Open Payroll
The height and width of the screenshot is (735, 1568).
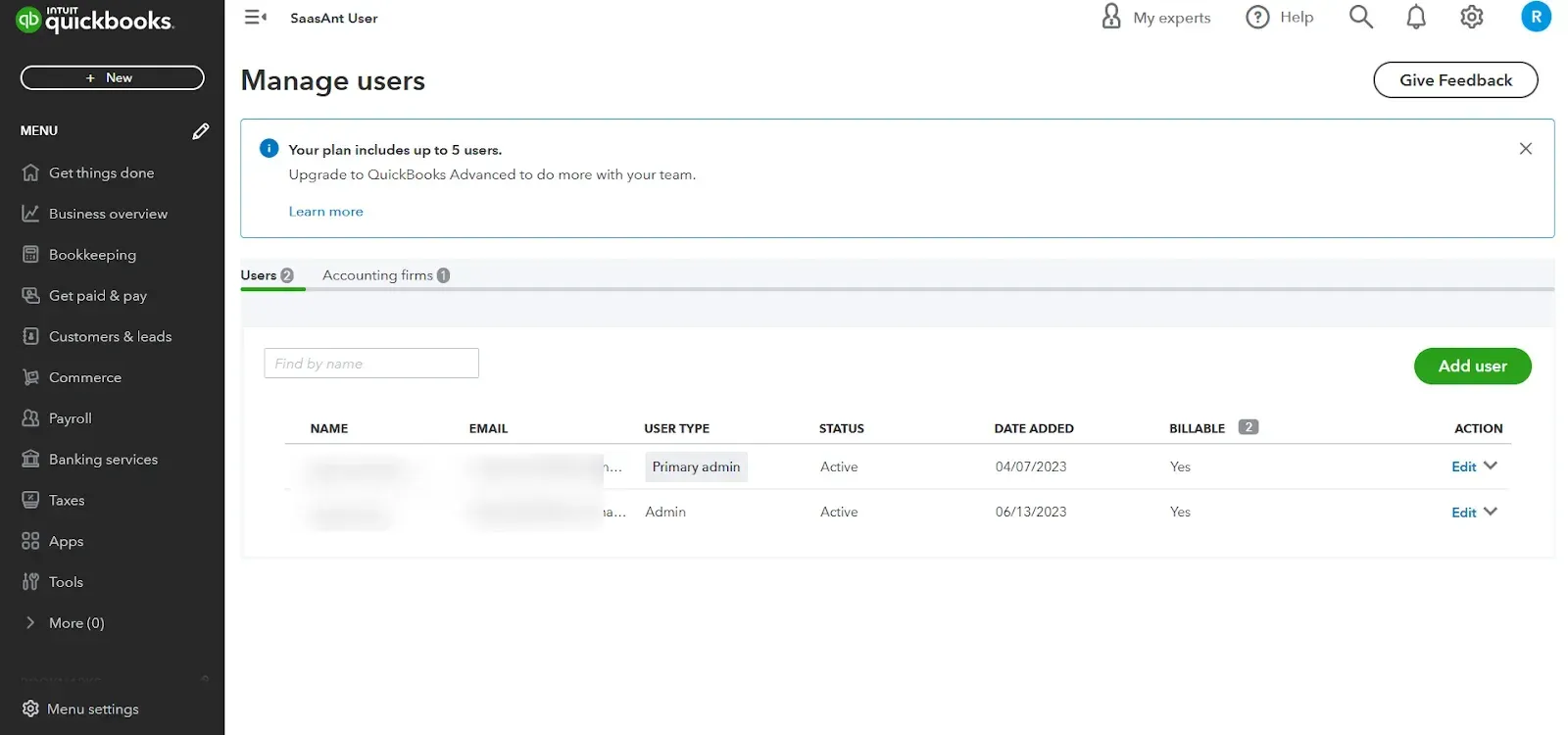tap(71, 418)
